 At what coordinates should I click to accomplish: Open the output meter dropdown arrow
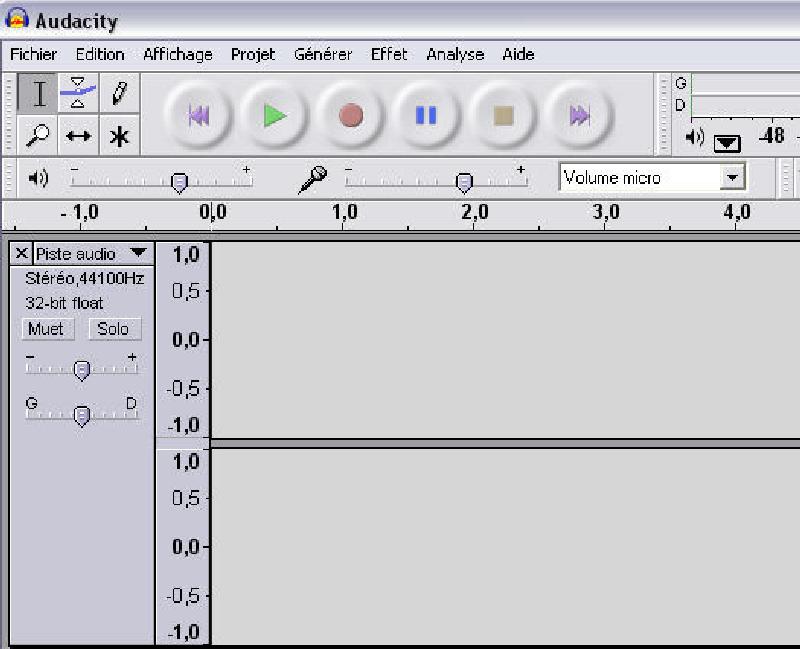(727, 143)
